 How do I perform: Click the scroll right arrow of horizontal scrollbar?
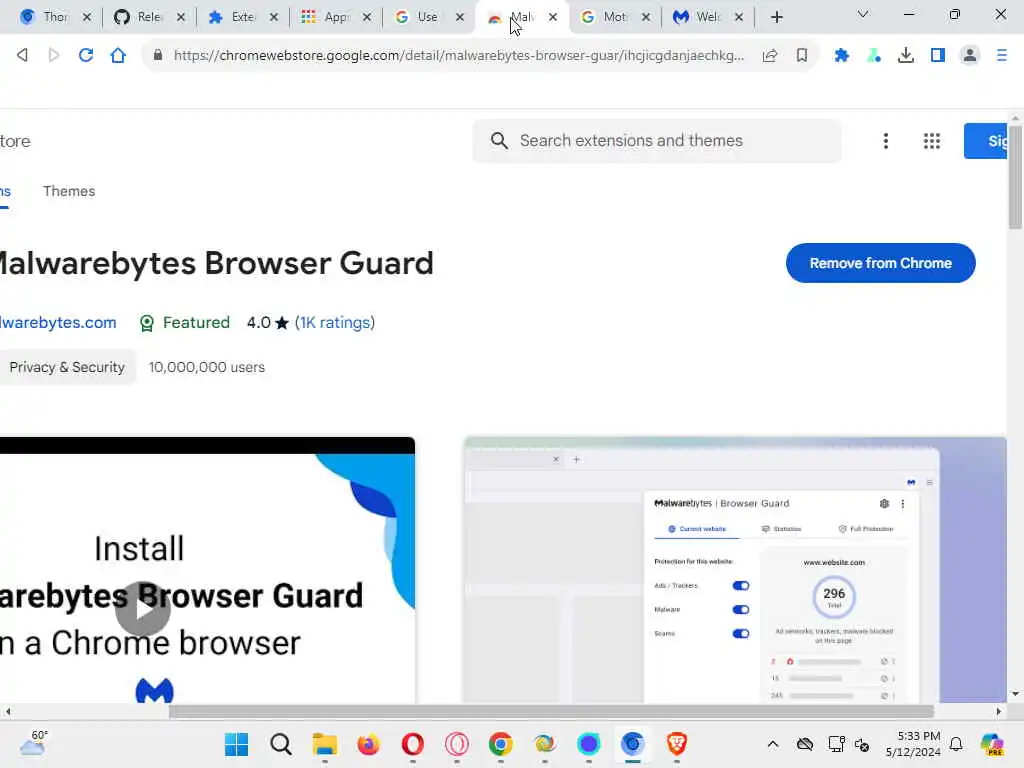999,711
